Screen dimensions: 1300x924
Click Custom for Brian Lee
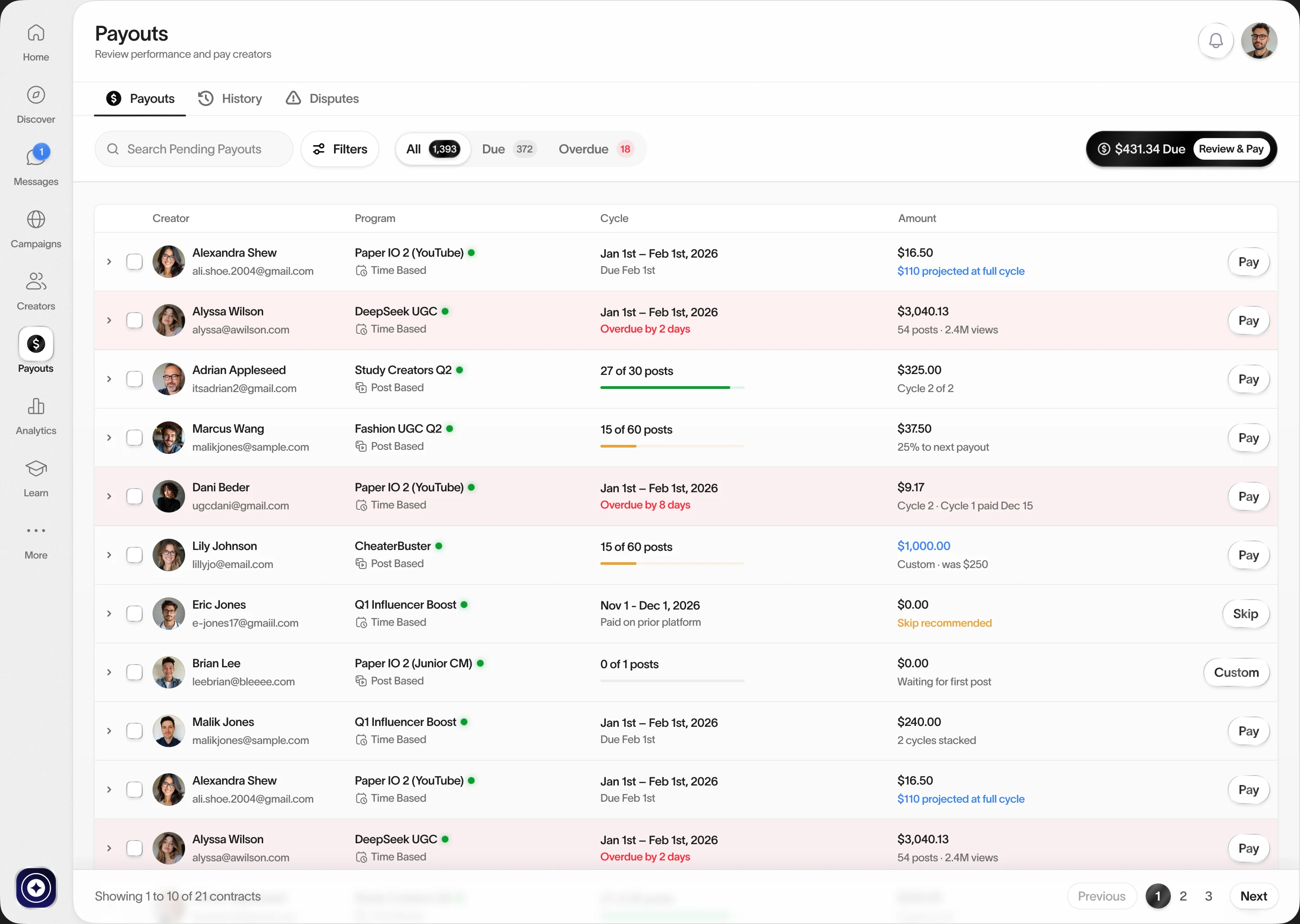pyautogui.click(x=1236, y=672)
